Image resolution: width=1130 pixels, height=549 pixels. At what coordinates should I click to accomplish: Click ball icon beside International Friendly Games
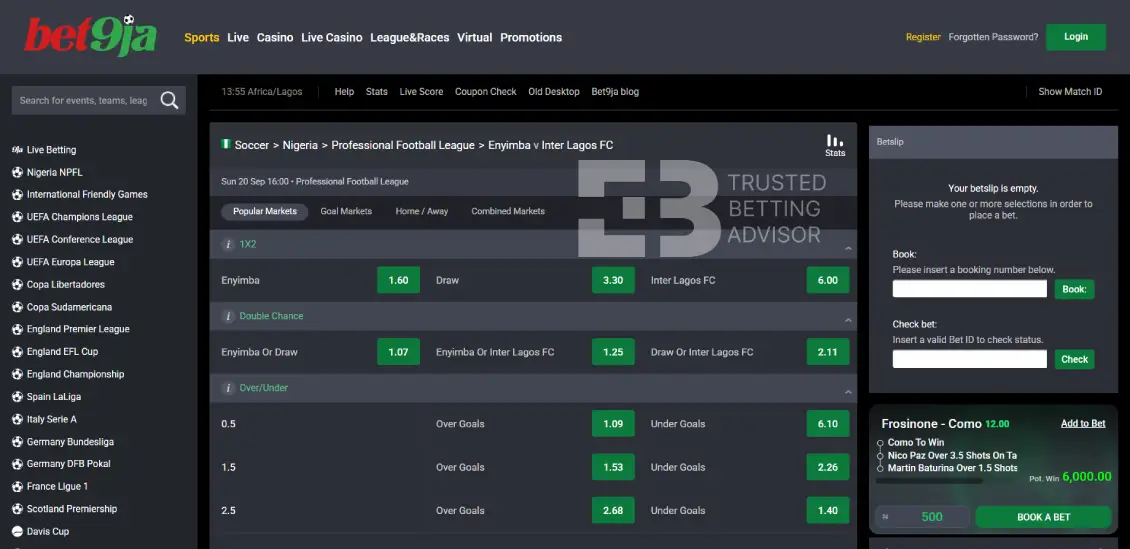pyautogui.click(x=17, y=195)
